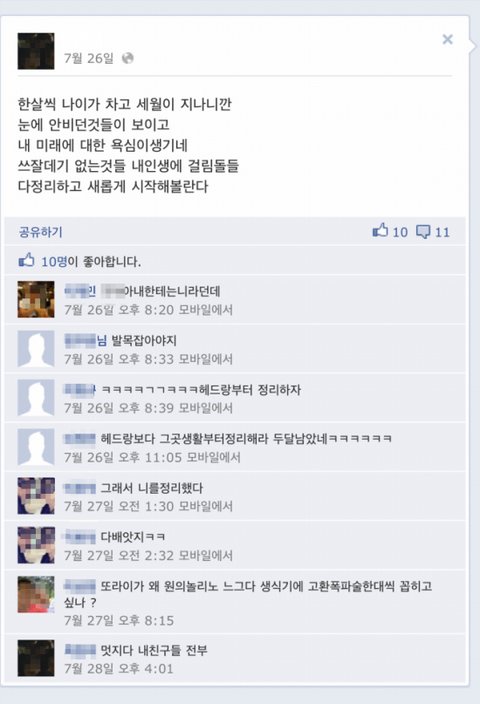The height and width of the screenshot is (704, 480).
Task: Click silhouette avatar beside 헤드랑부터 정리하자 comment
Action: tap(36, 398)
